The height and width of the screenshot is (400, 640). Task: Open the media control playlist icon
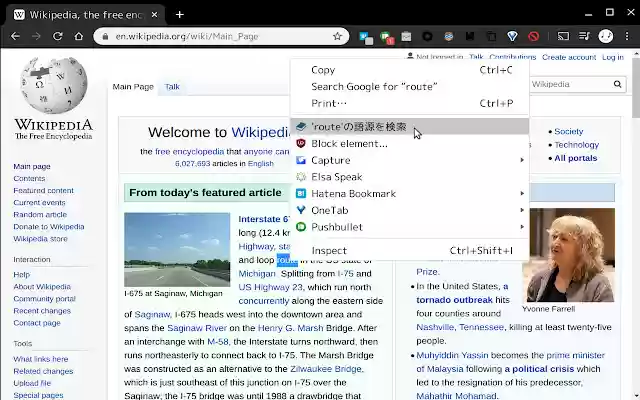point(584,36)
